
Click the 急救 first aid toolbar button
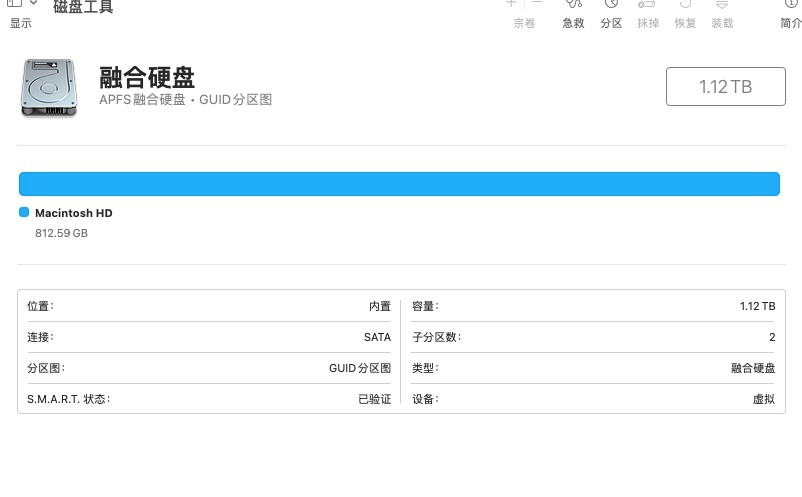[x=573, y=14]
